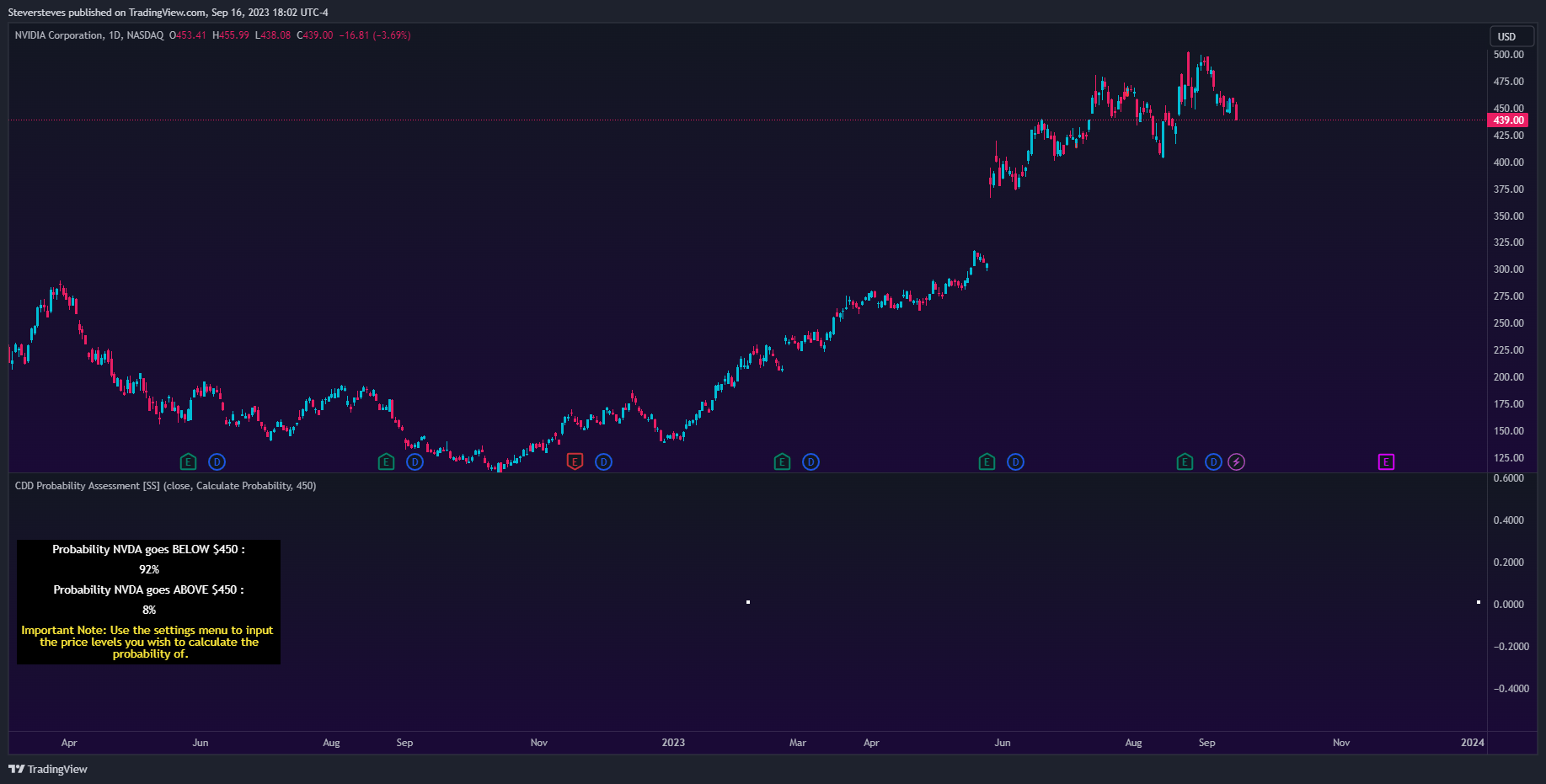Click the 150.00 price scale label
This screenshot has height=784, width=1546.
point(1508,431)
